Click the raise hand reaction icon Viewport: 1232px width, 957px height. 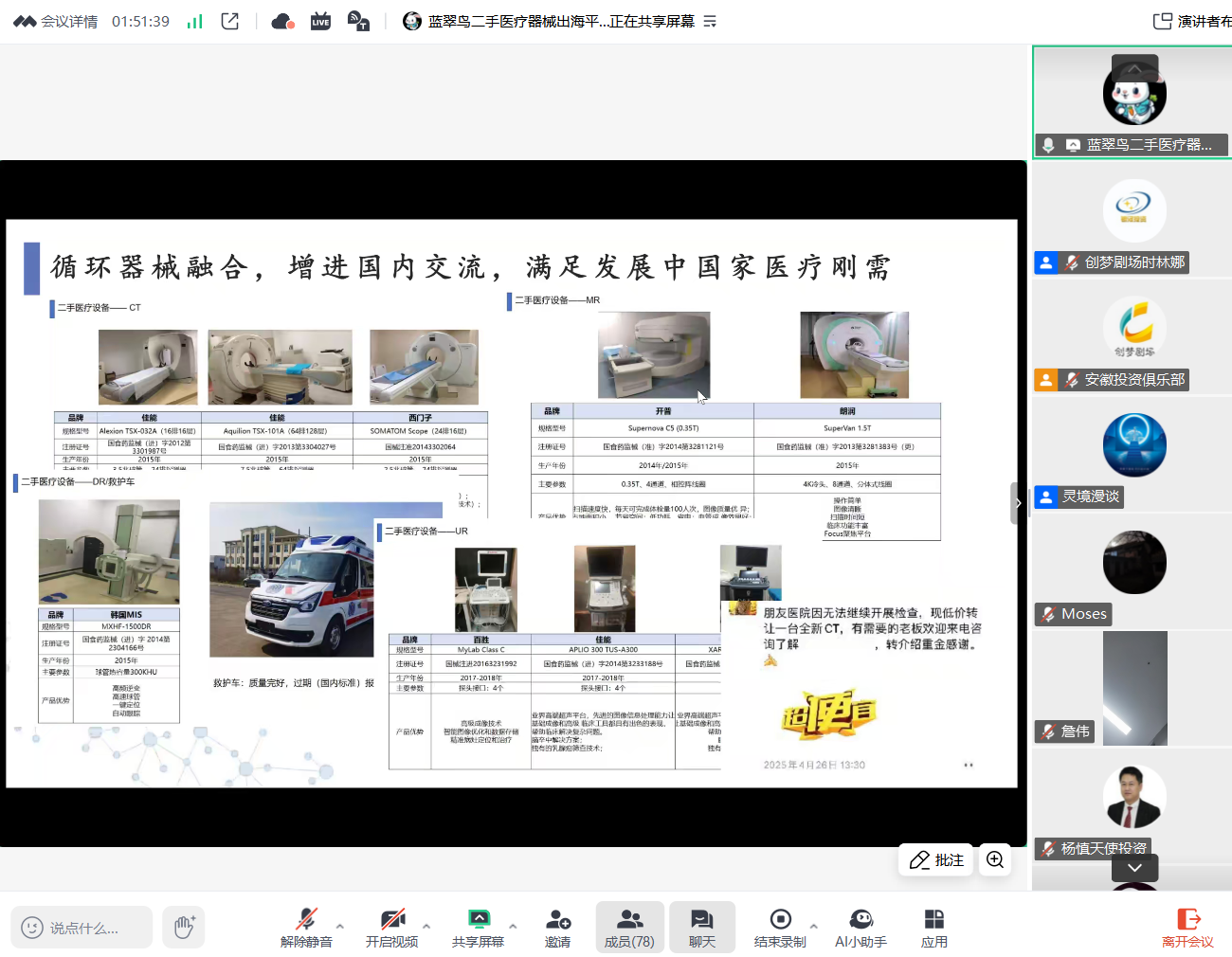click(x=184, y=928)
